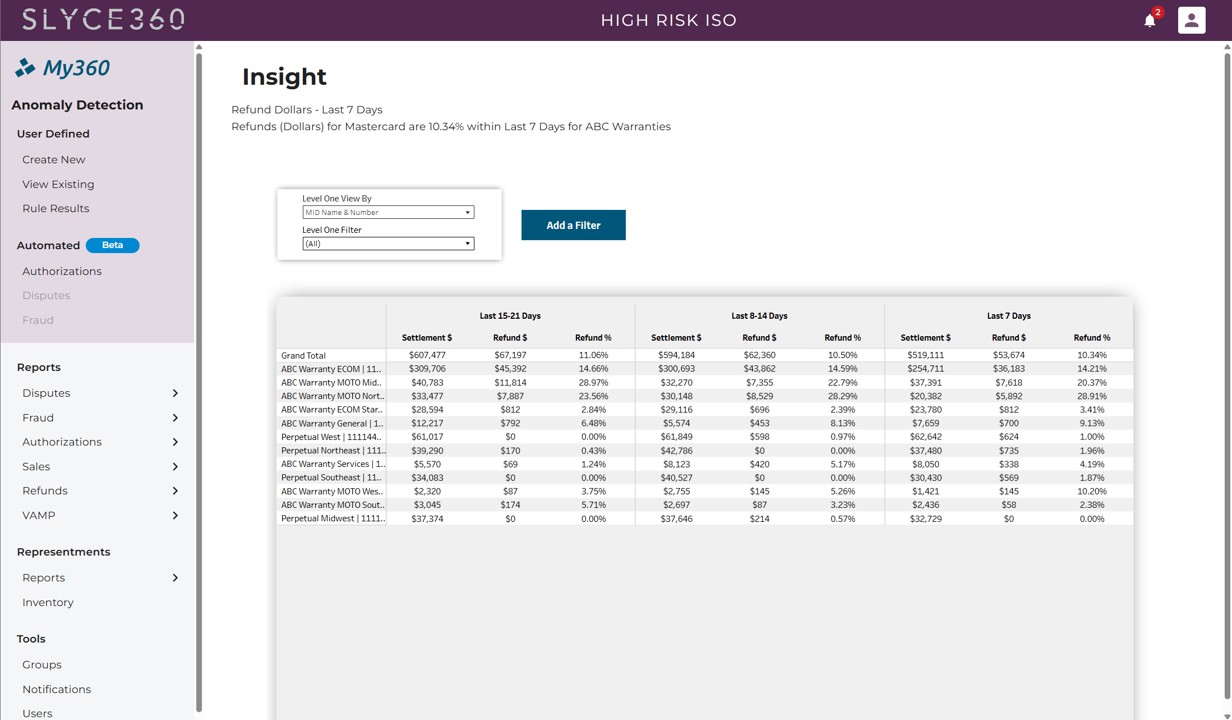Select ABC Warranty Services row label
This screenshot has height=720, width=1232.
click(333, 464)
